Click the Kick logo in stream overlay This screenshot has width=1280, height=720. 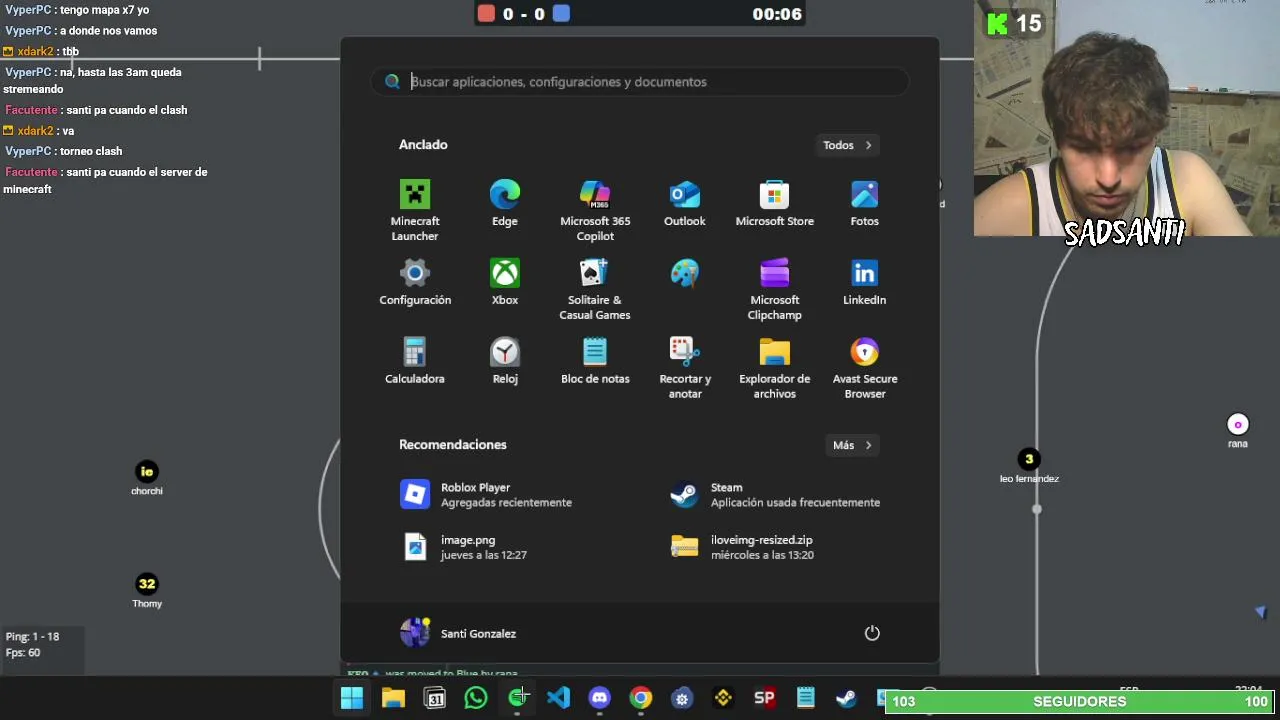(x=997, y=23)
